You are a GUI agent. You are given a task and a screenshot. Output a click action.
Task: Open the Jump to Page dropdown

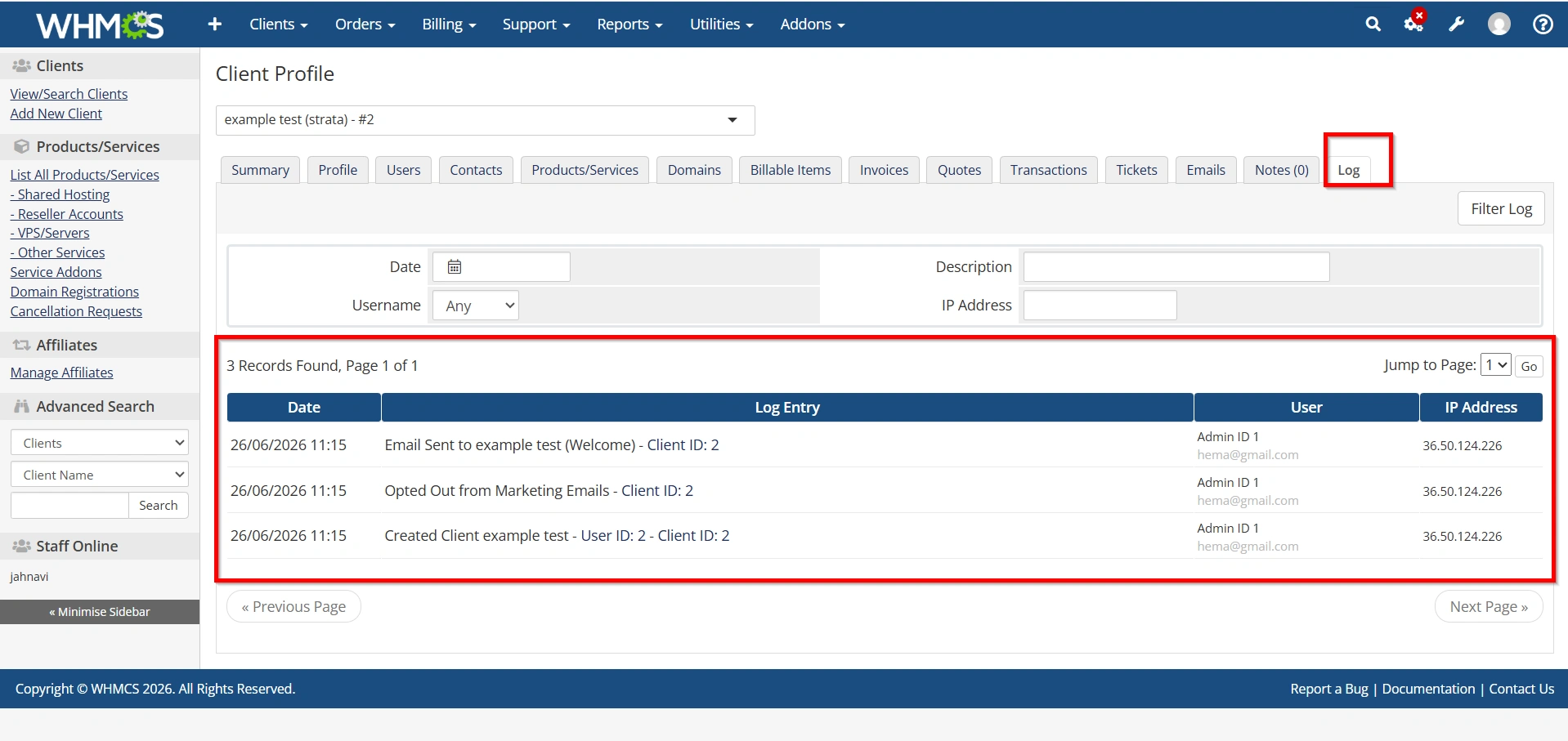point(1496,364)
